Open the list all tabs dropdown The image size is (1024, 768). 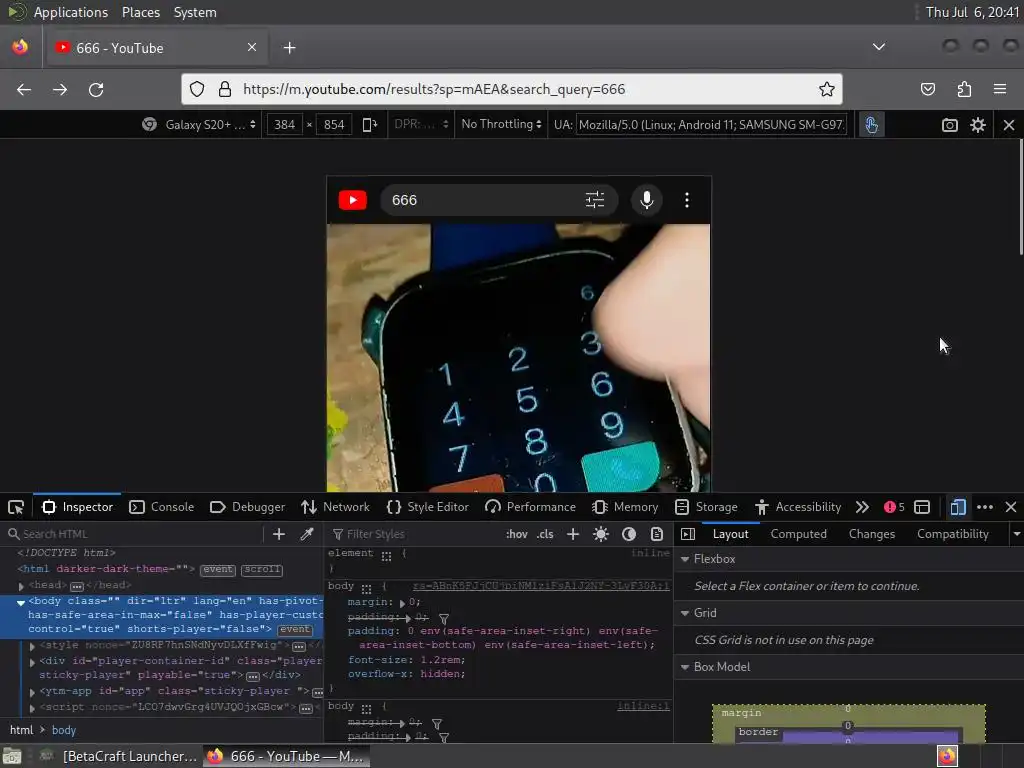coord(879,47)
